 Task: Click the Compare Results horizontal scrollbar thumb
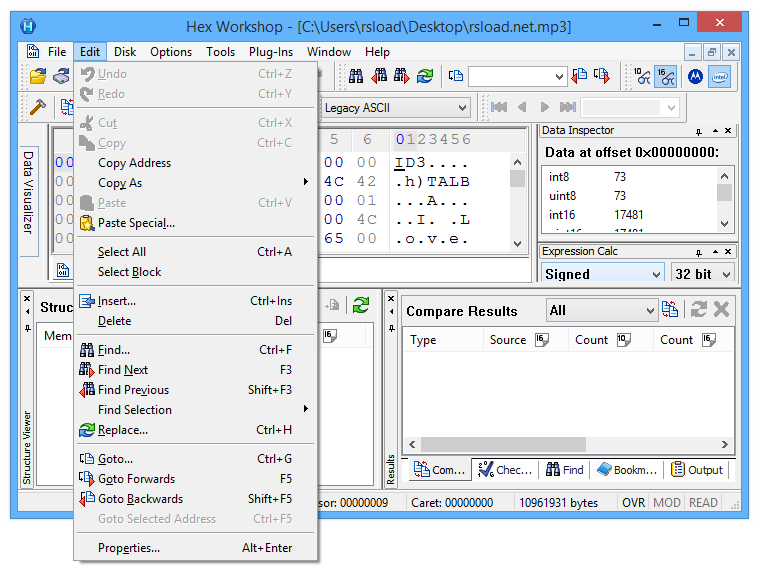click(503, 444)
